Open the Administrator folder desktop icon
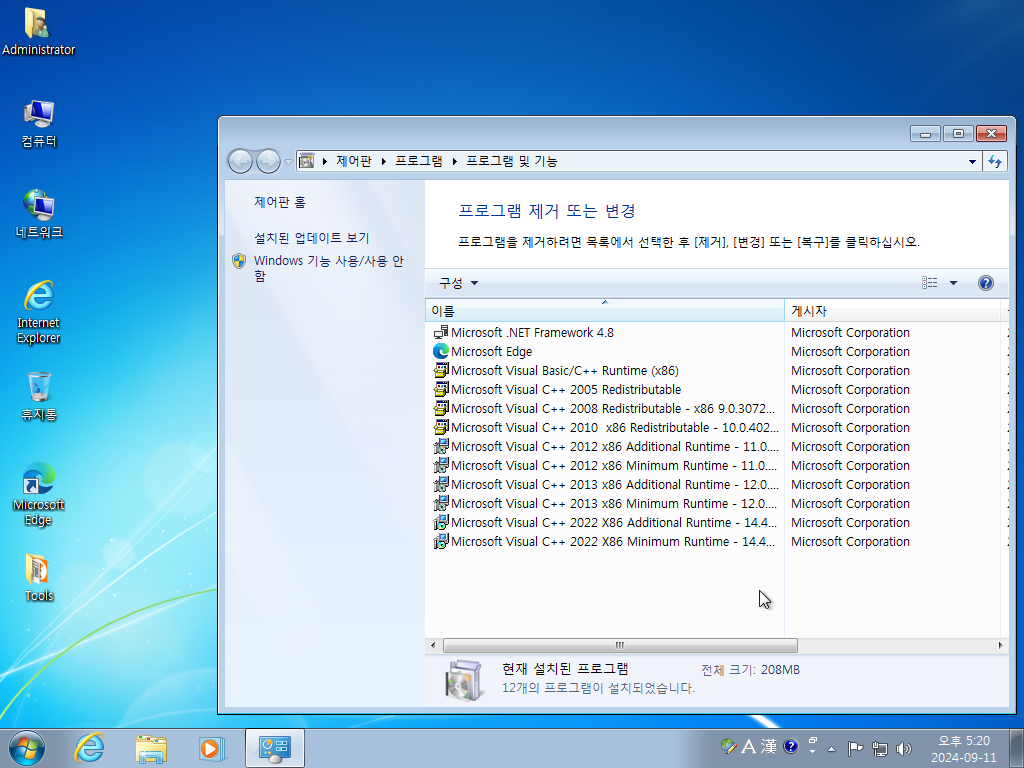The image size is (1024, 768). [x=38, y=31]
